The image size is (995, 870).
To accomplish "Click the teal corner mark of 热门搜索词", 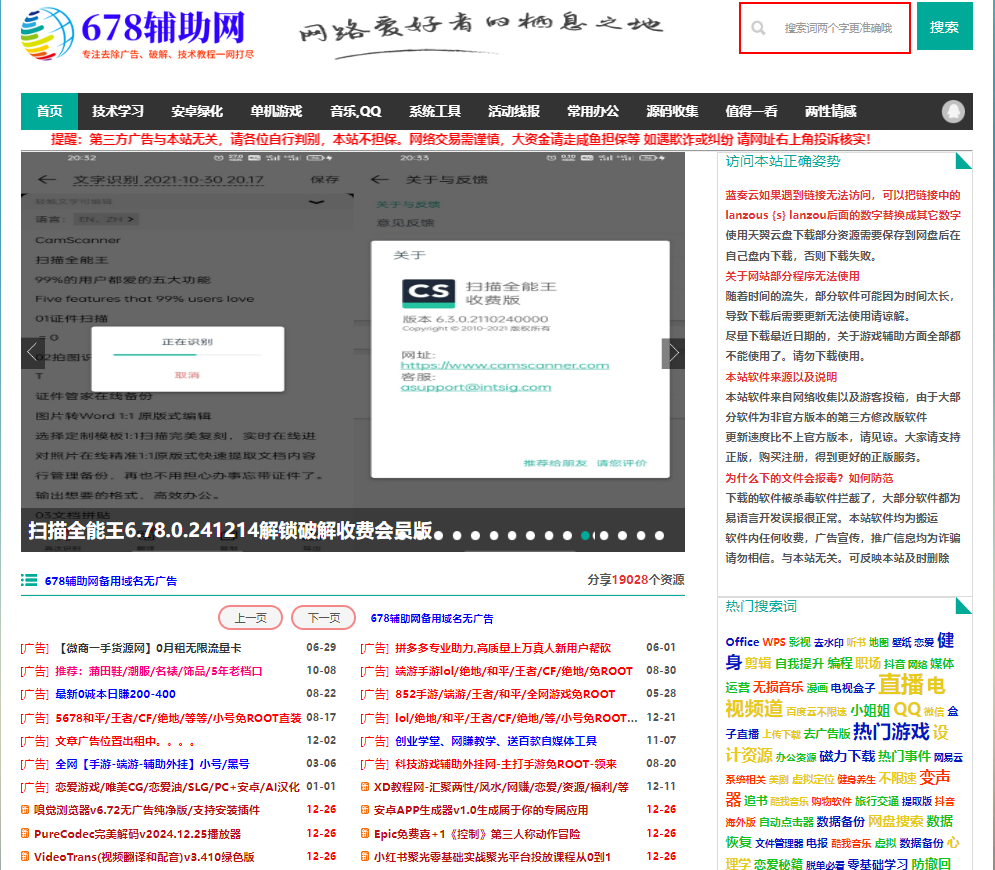I will click(965, 606).
